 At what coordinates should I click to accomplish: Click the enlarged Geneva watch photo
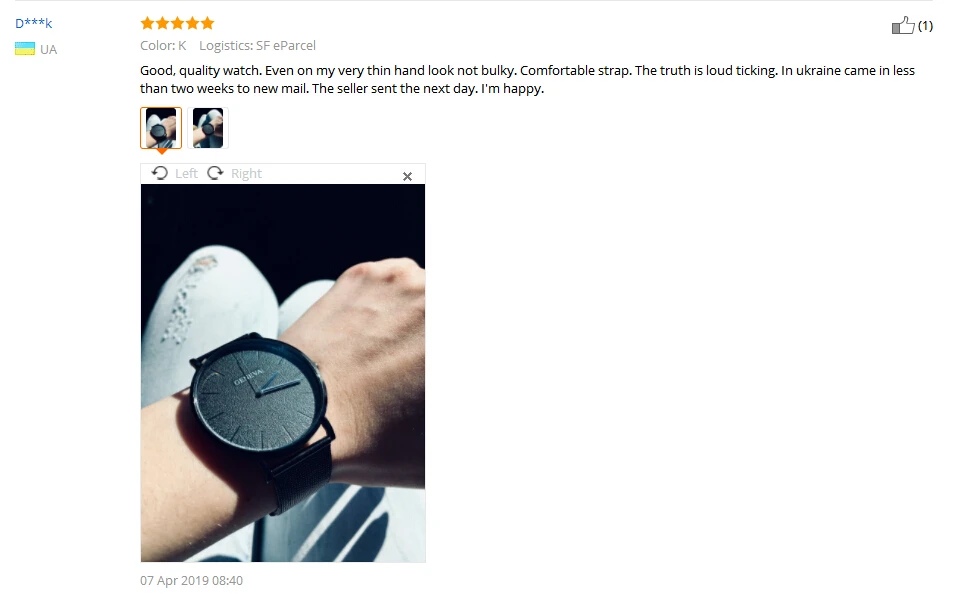[x=283, y=373]
